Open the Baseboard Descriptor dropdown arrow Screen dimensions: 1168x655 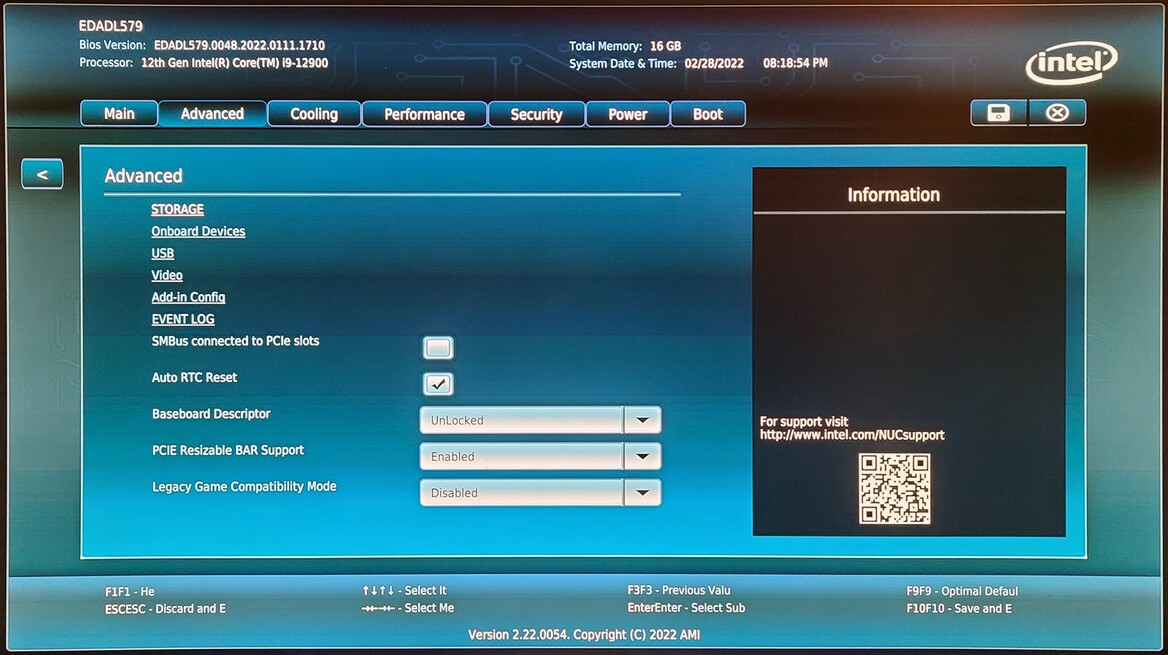click(x=642, y=420)
